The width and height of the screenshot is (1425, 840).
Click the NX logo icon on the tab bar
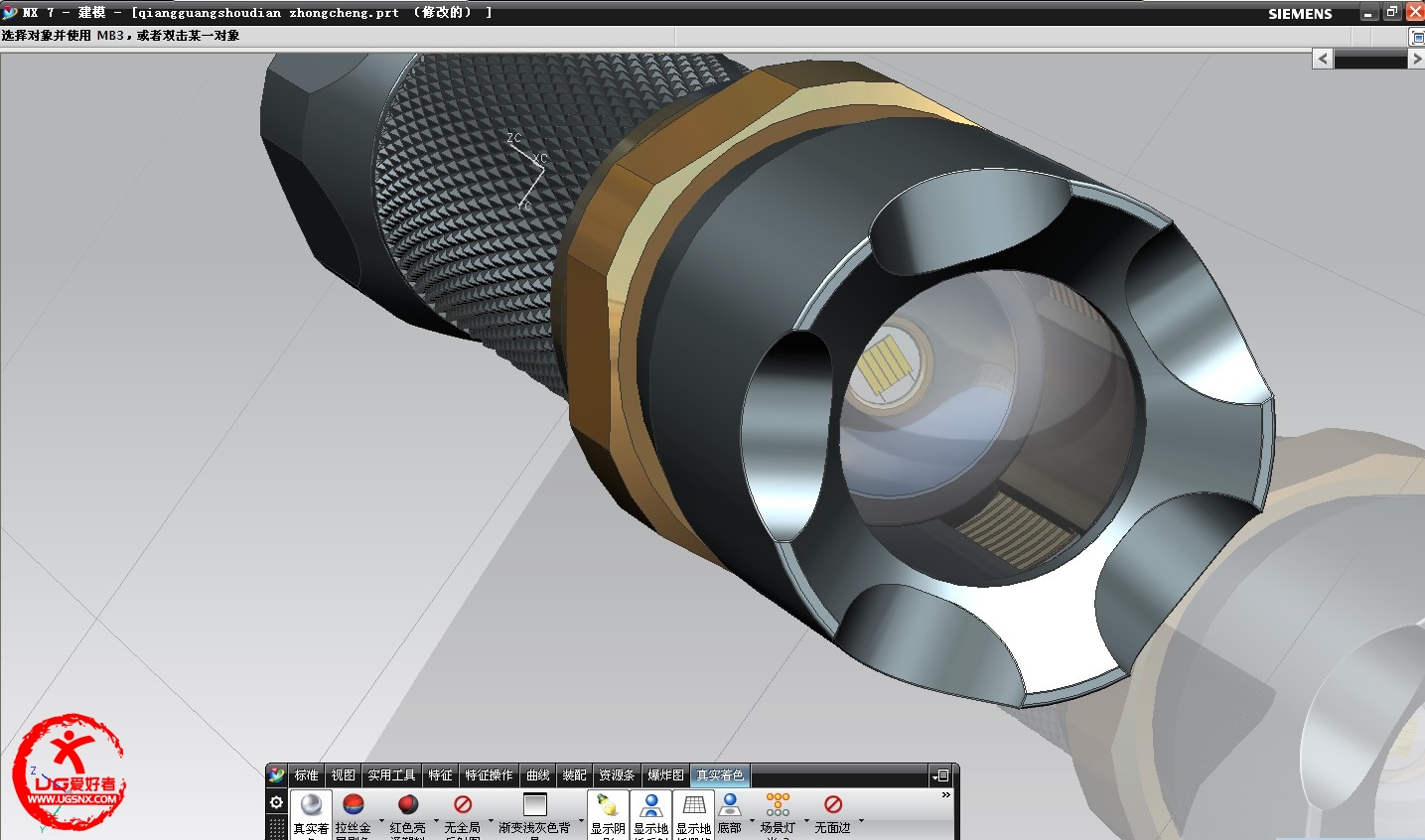[277, 774]
